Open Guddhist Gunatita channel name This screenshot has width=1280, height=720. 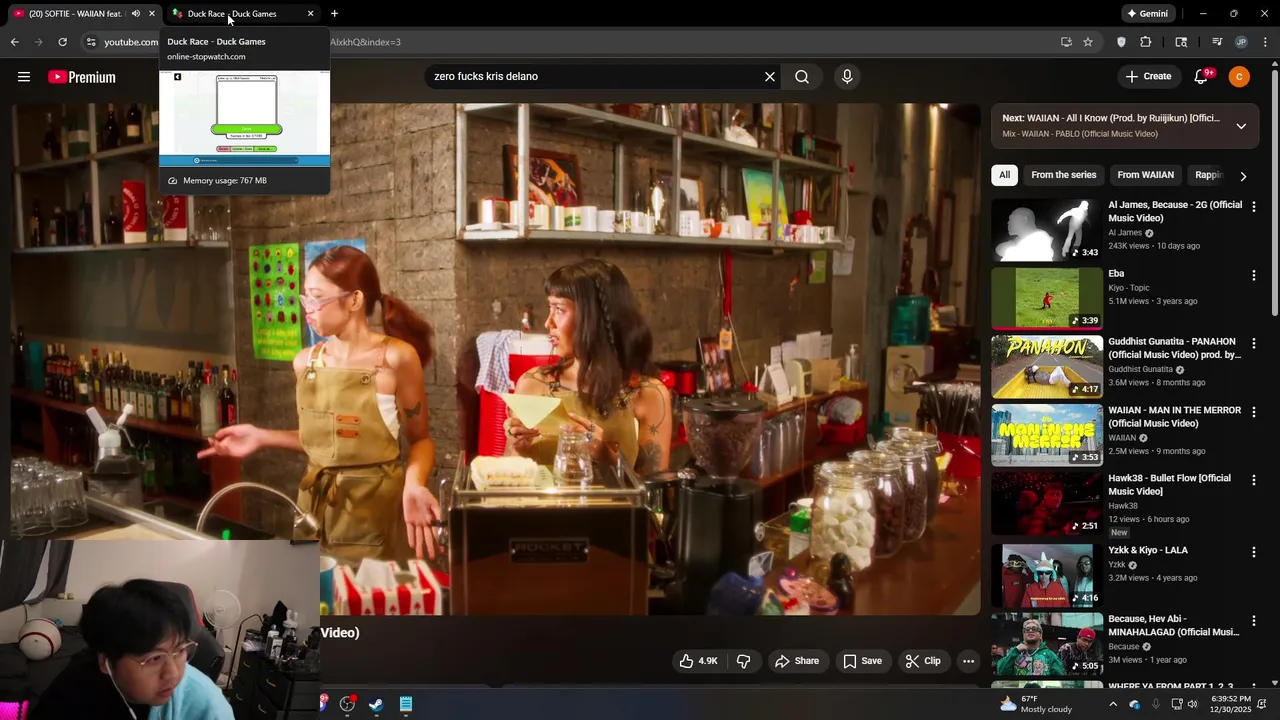pyautogui.click(x=1140, y=369)
